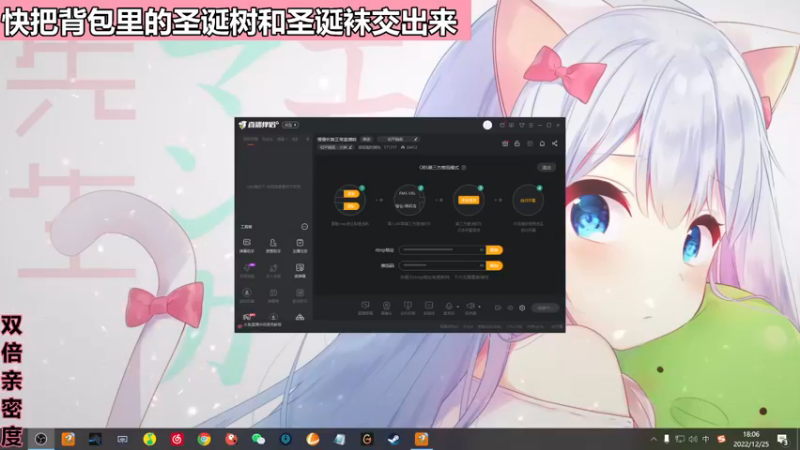Click the edit button beside the room title
The width and height of the screenshot is (800, 450).
point(366,139)
